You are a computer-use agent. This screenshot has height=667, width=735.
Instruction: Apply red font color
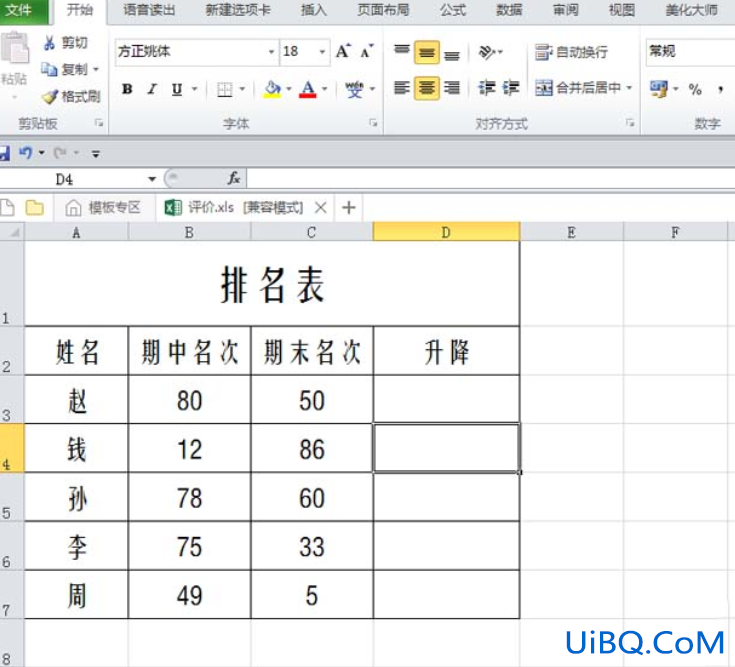(308, 89)
